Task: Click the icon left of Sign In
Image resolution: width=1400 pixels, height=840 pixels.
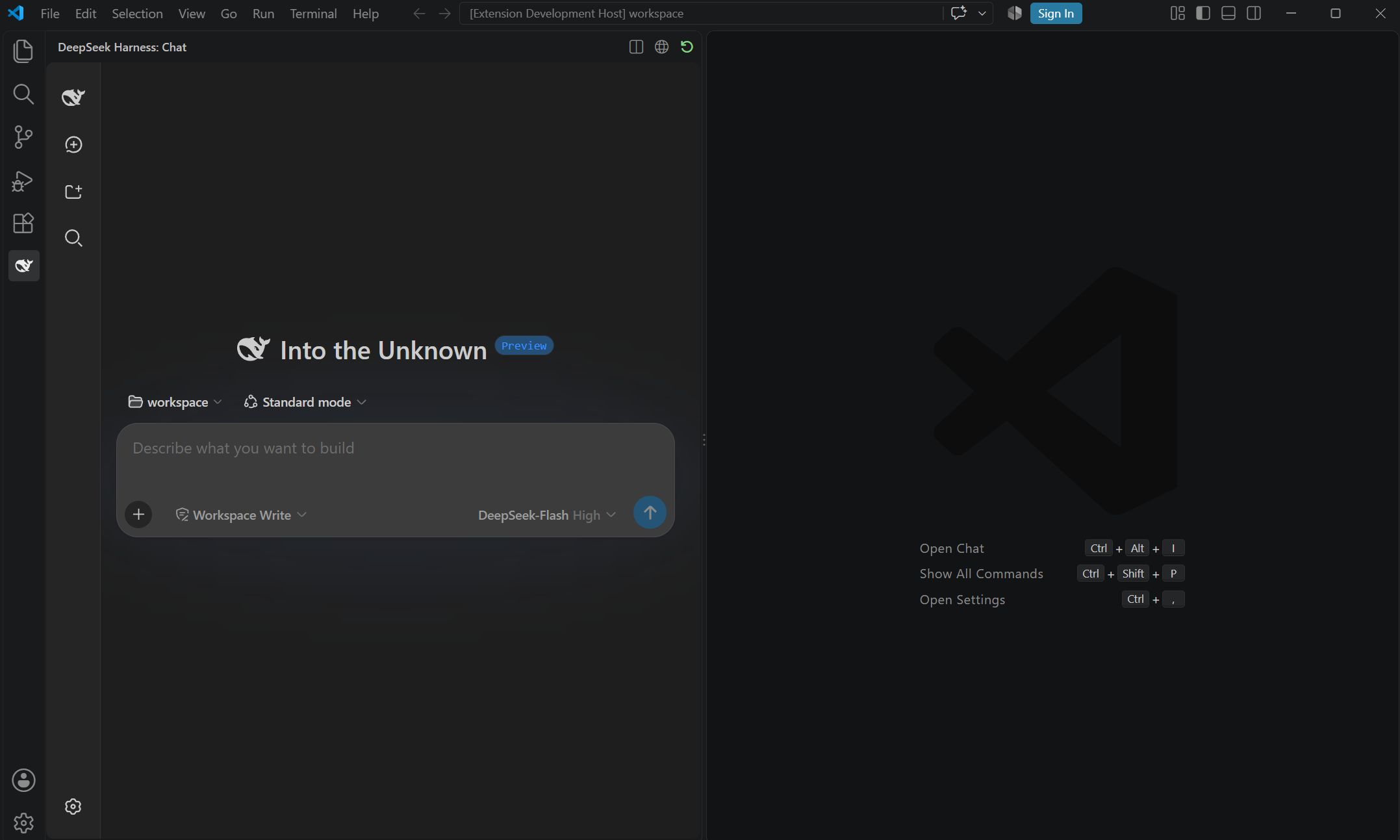Action: click(1015, 13)
